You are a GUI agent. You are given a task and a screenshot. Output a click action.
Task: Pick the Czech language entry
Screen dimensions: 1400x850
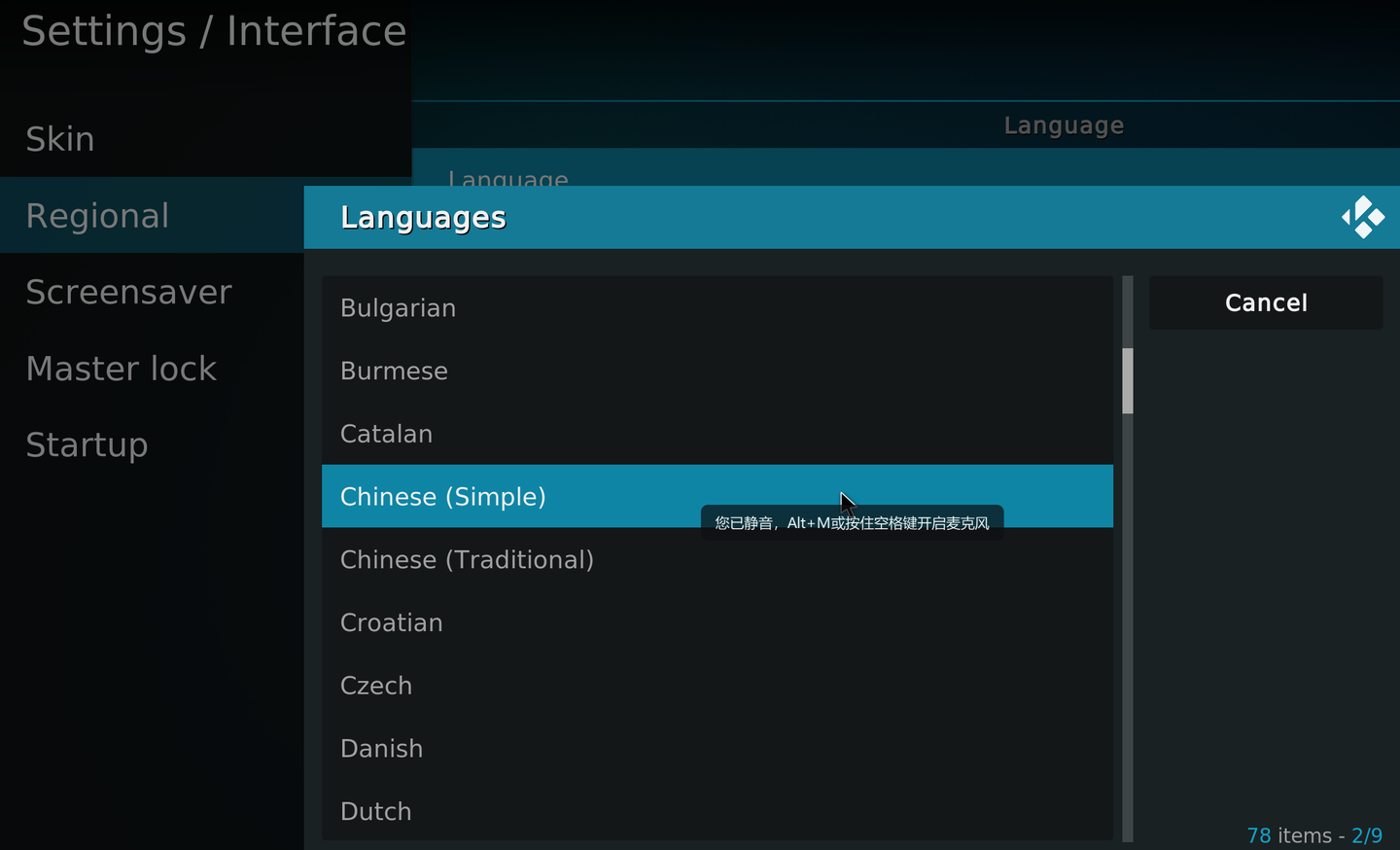point(376,686)
